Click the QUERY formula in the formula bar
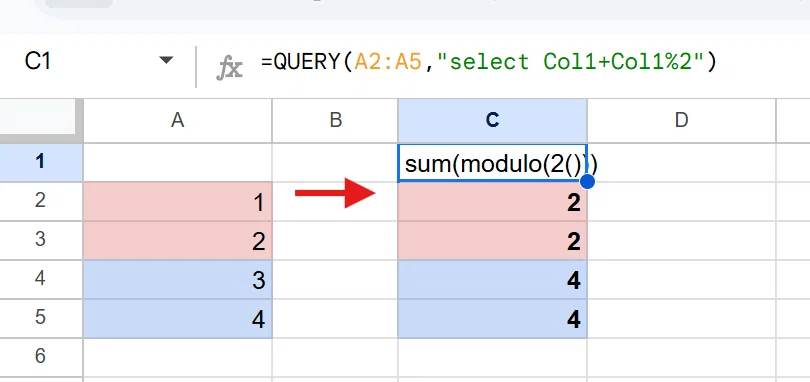 click(x=489, y=62)
